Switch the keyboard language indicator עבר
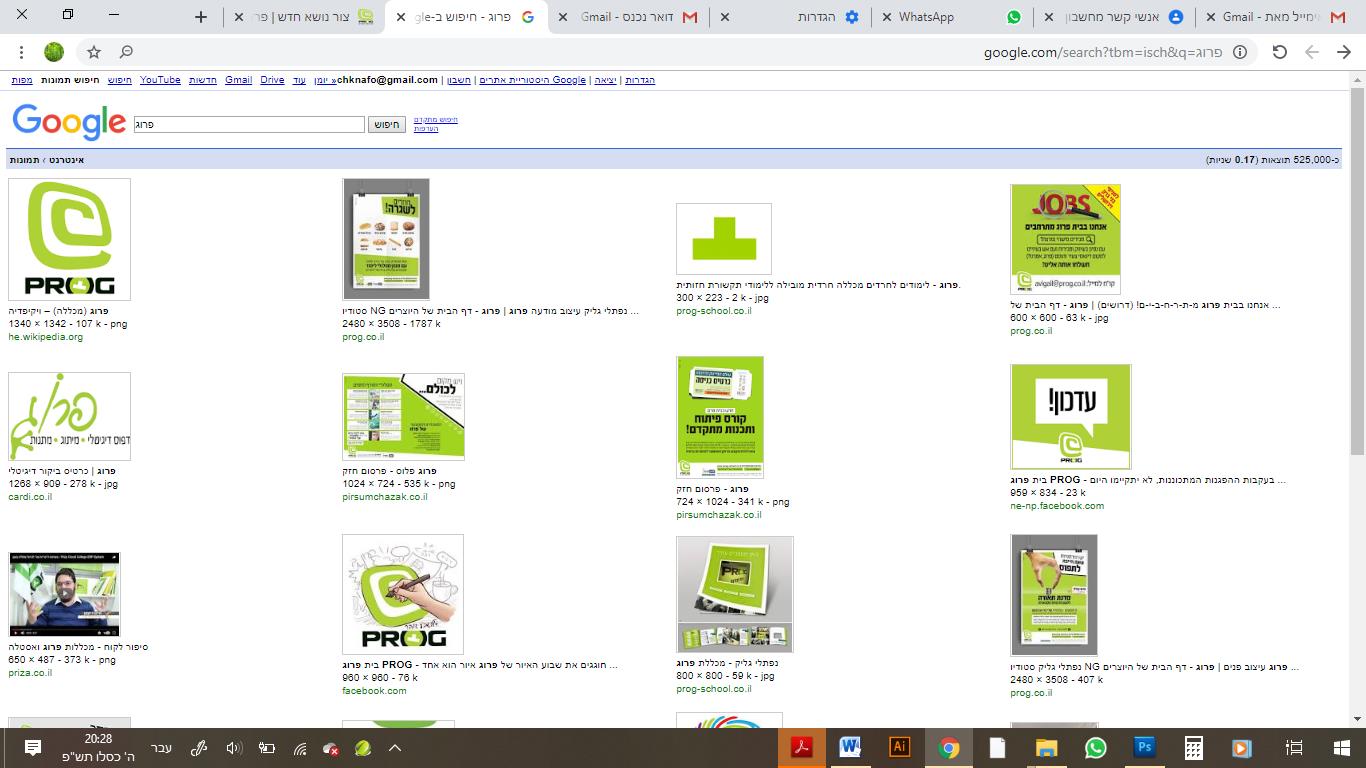 coord(161,748)
